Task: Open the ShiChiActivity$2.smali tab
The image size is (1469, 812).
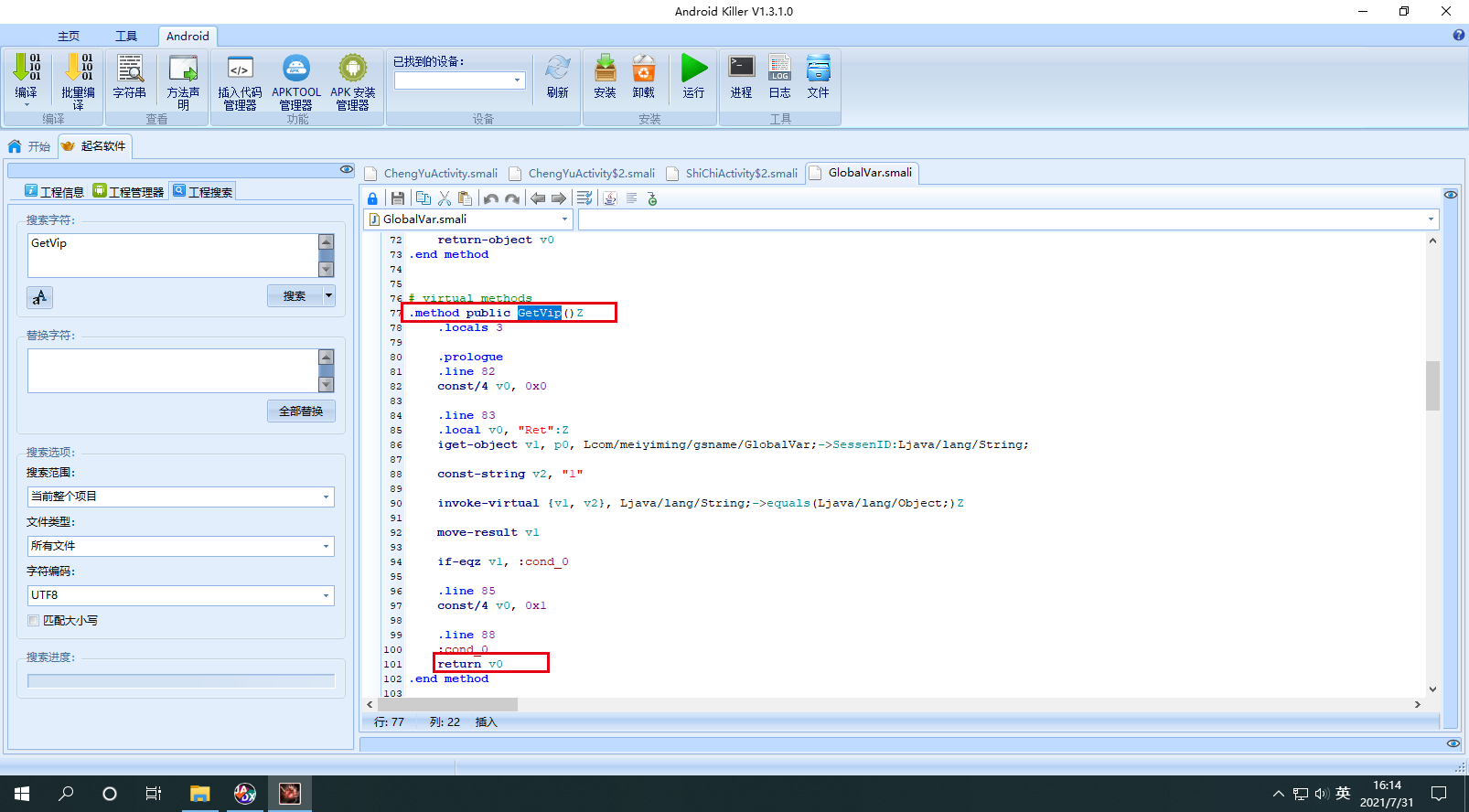Action: (734, 174)
